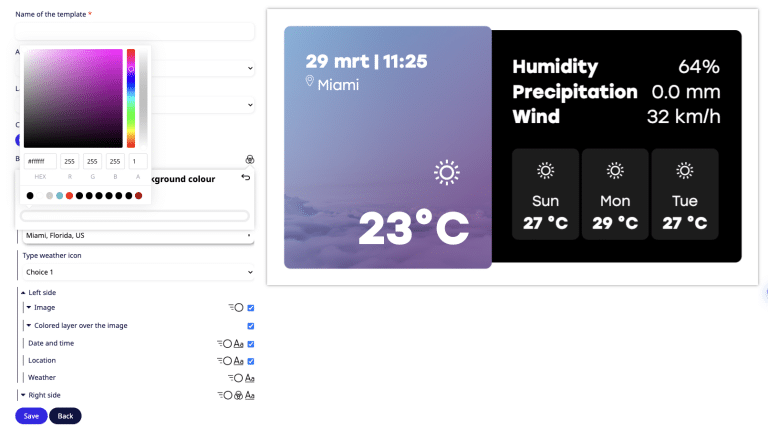Pick the red preset colour swatch
The width and height of the screenshot is (768, 439).
[69, 195]
